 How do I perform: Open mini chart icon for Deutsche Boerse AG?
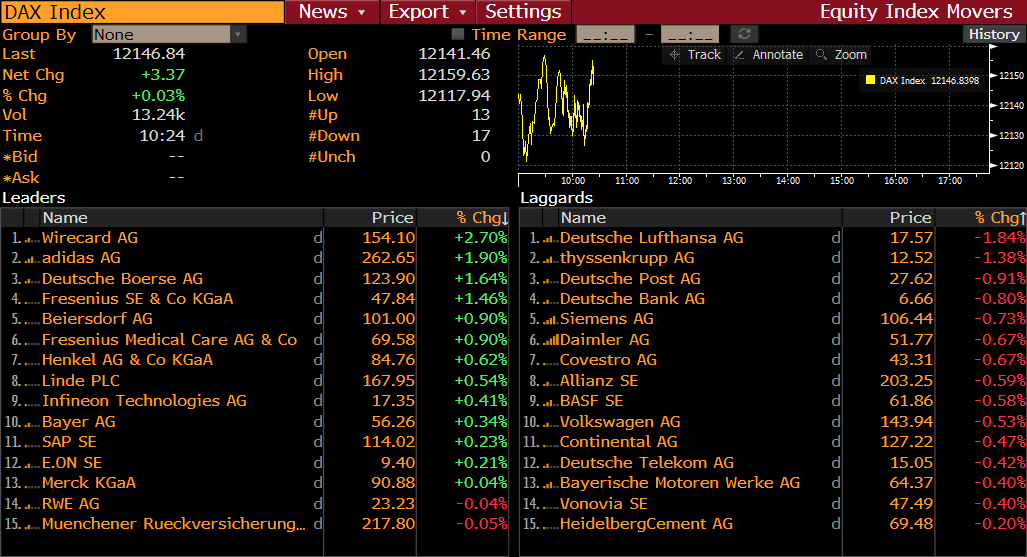[32, 280]
